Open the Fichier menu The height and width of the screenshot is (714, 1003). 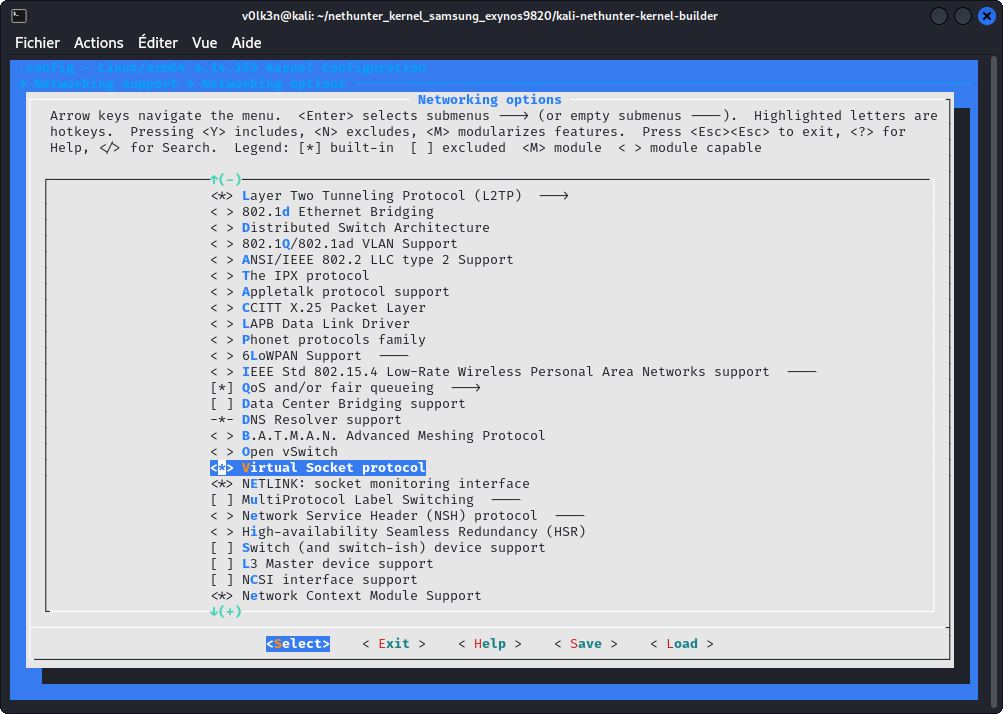pos(37,43)
